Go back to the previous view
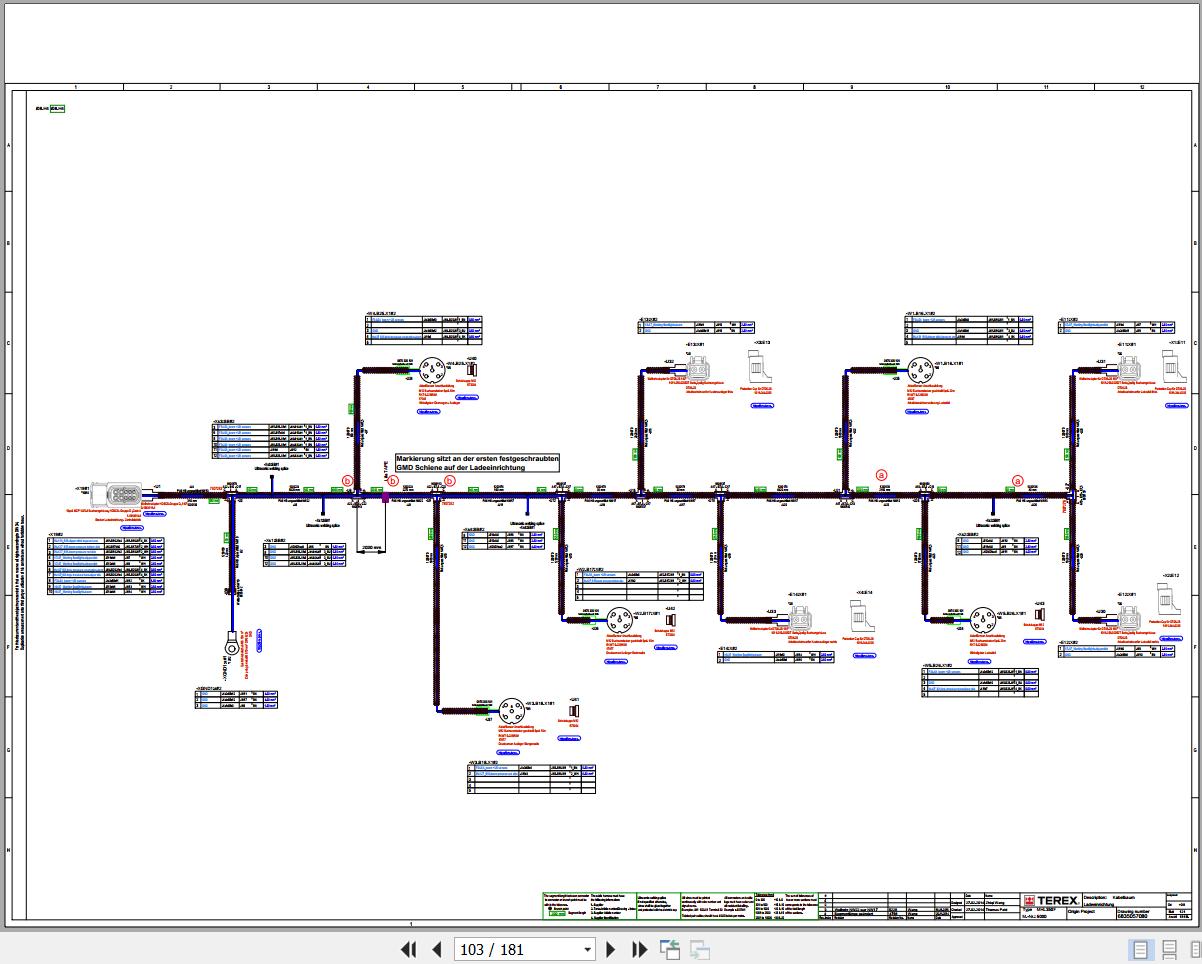The height and width of the screenshot is (964, 1202). point(669,949)
